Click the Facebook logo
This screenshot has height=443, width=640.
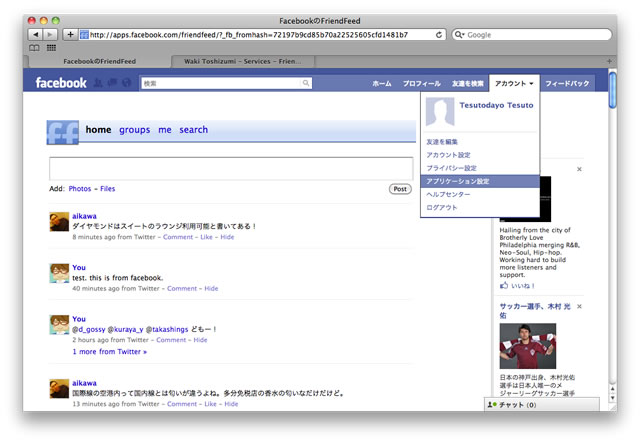[x=61, y=83]
